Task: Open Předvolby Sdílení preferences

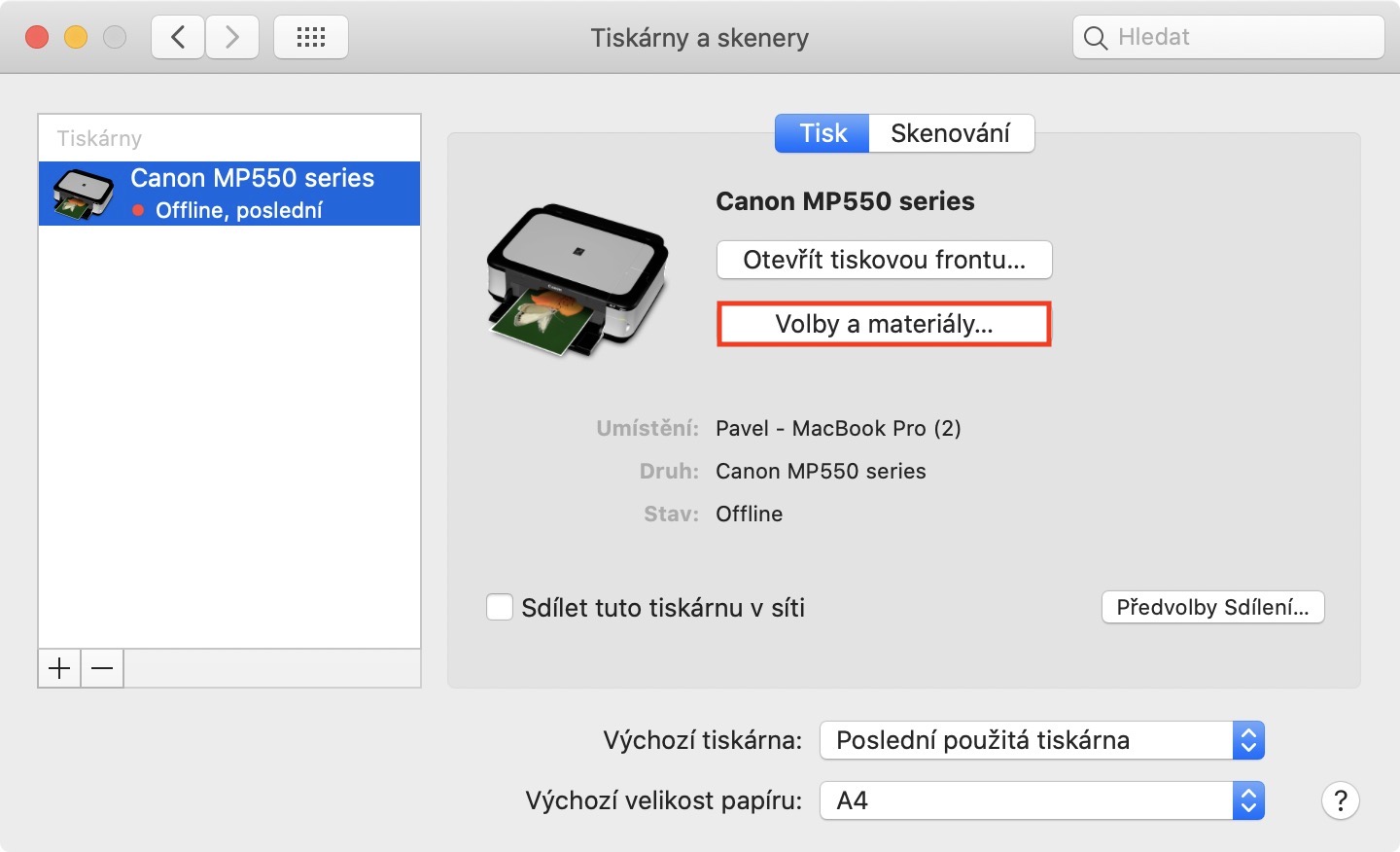Action: click(1212, 608)
